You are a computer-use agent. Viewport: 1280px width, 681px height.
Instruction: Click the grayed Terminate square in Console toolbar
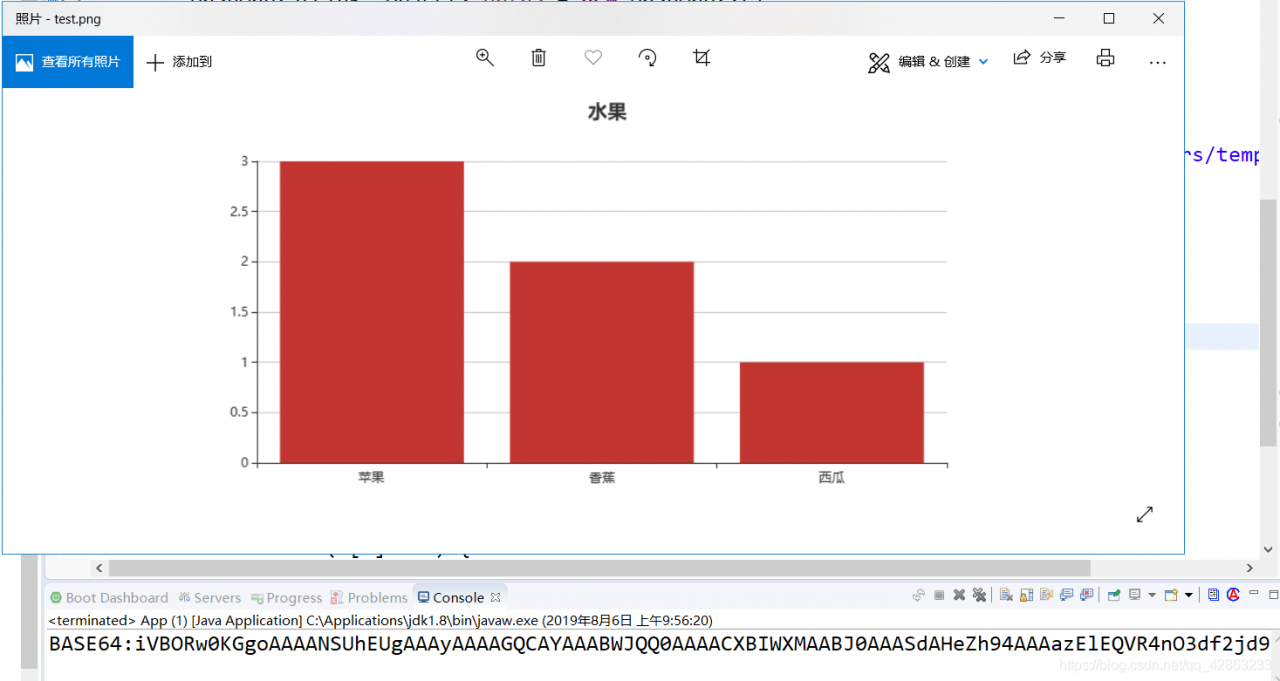pyautogui.click(x=939, y=595)
